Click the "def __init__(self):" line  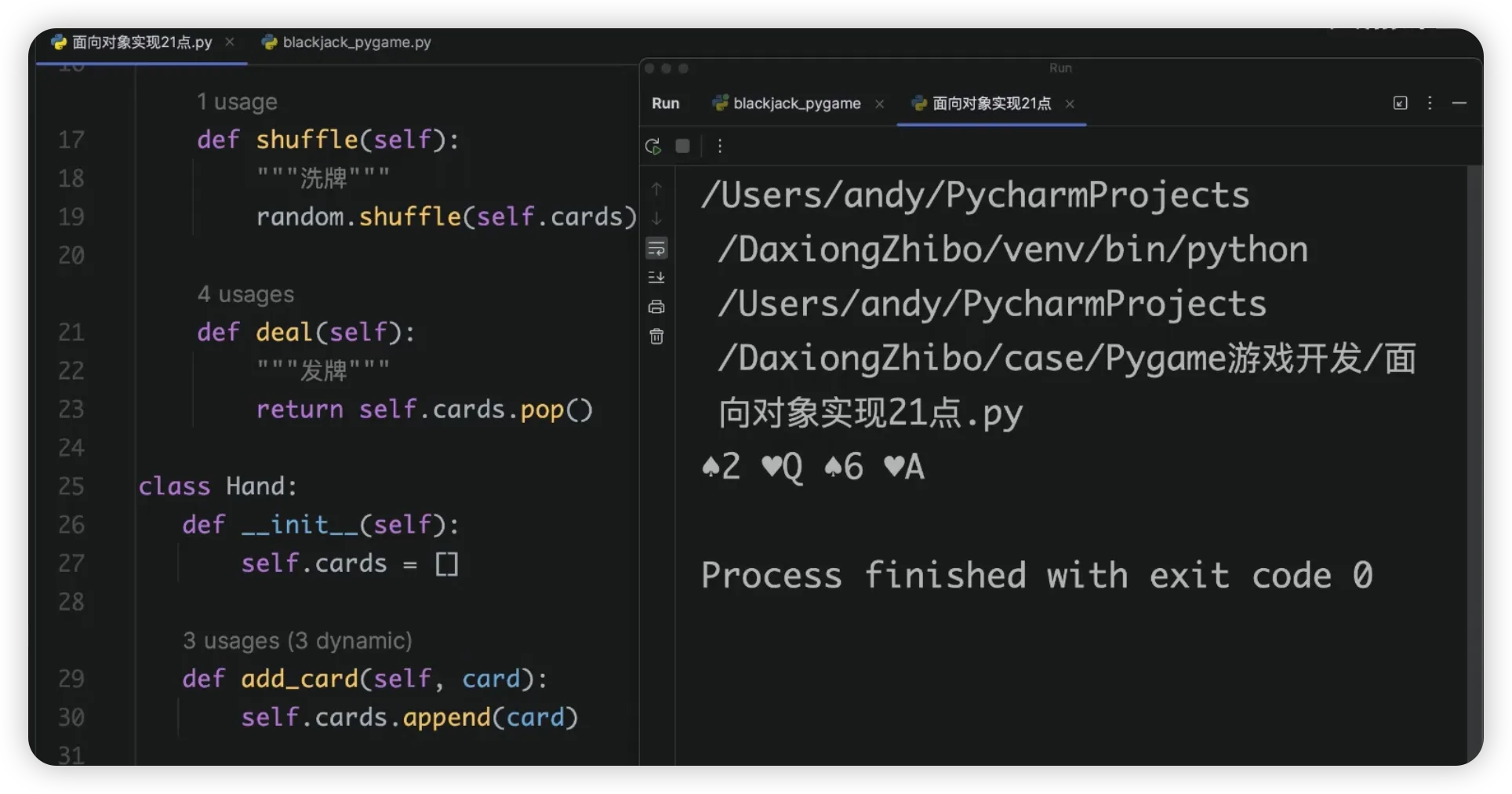click(x=321, y=525)
